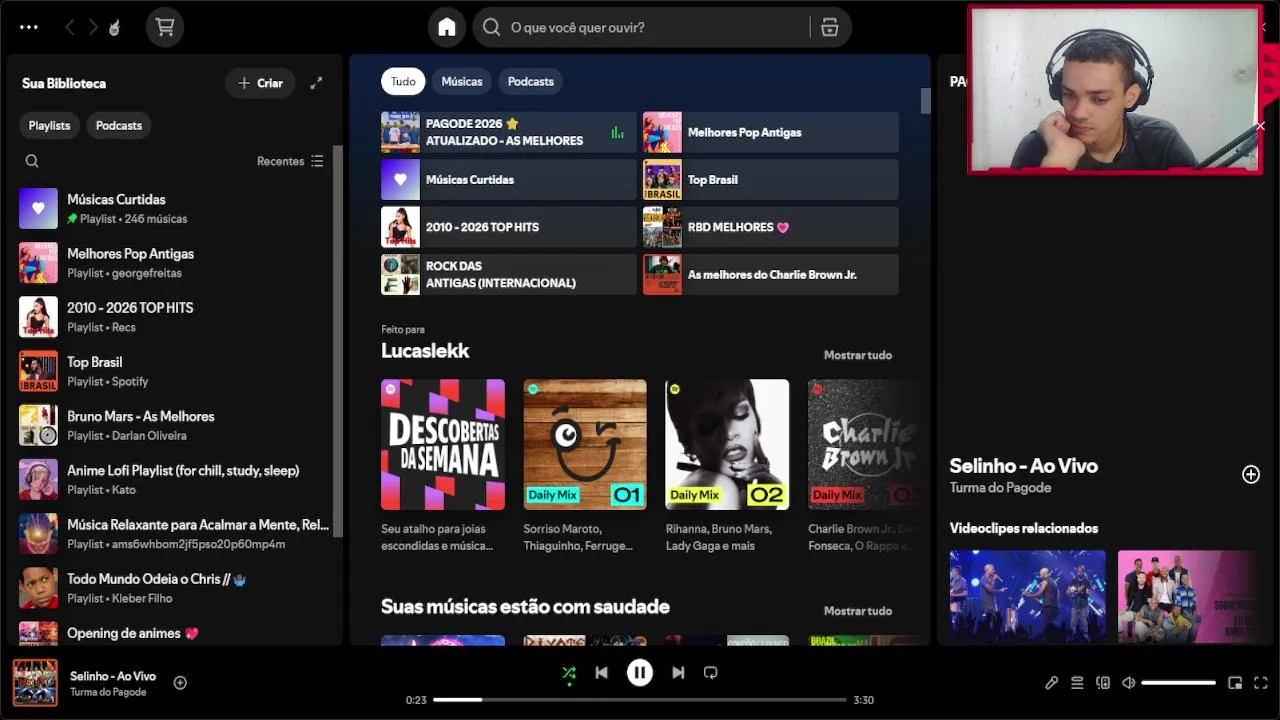Show lyrics with microphone icon

click(x=1051, y=683)
